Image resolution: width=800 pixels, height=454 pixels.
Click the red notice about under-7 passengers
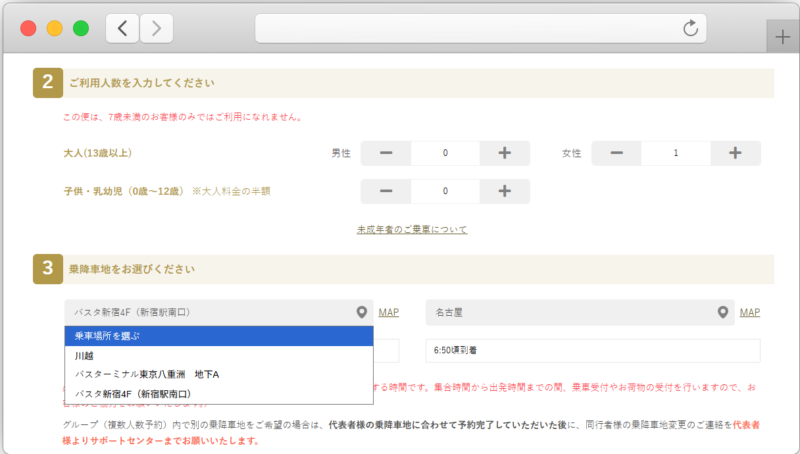tap(183, 117)
